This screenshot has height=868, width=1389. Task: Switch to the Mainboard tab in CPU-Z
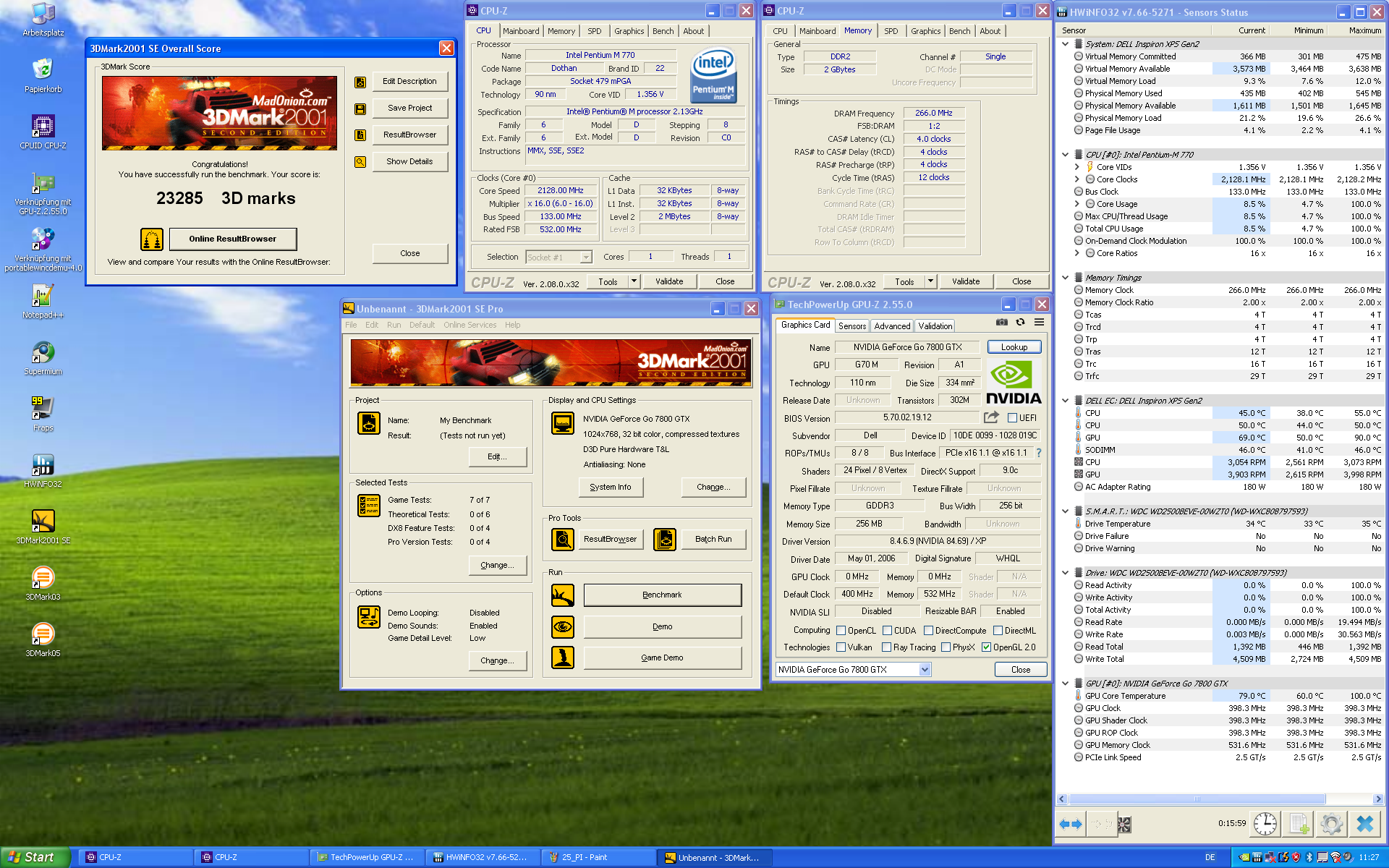(x=521, y=31)
